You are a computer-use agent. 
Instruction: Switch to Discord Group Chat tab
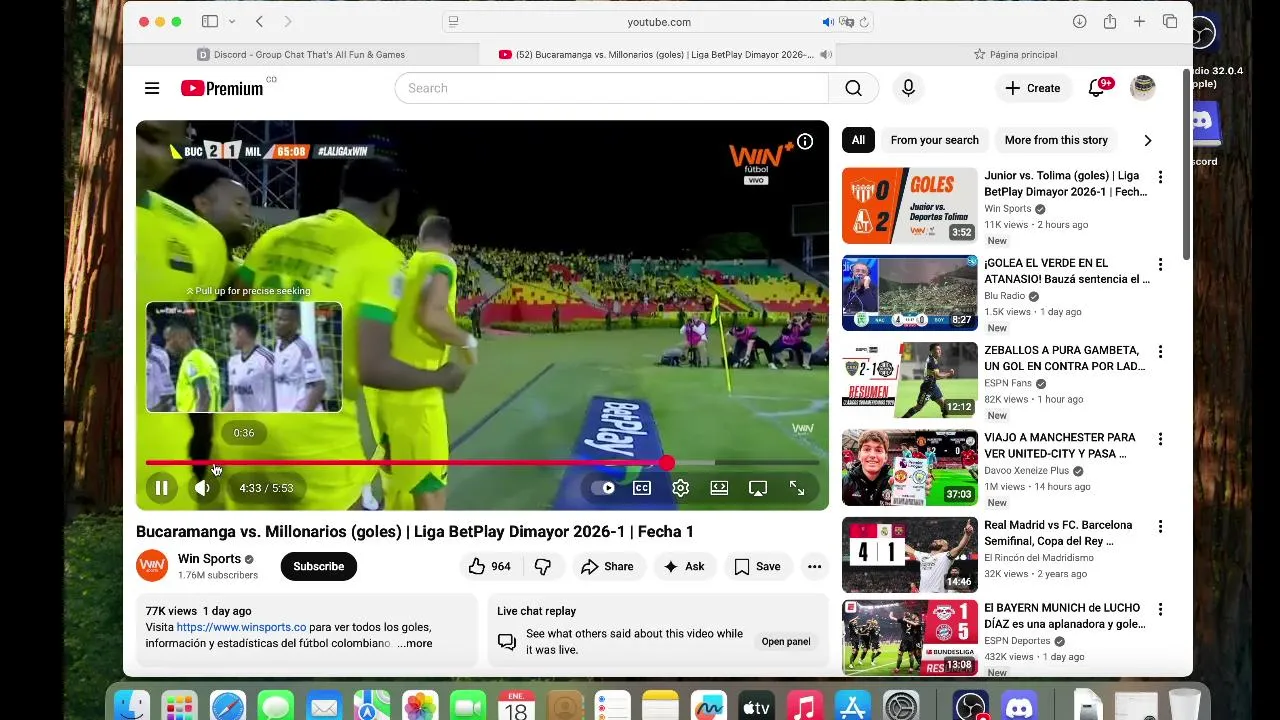[x=301, y=54]
